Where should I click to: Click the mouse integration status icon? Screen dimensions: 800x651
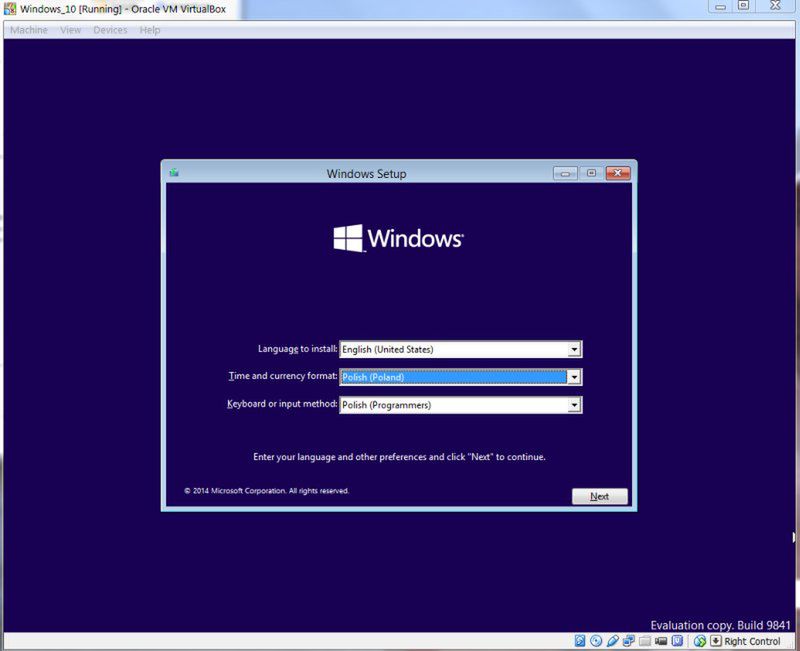click(x=700, y=641)
